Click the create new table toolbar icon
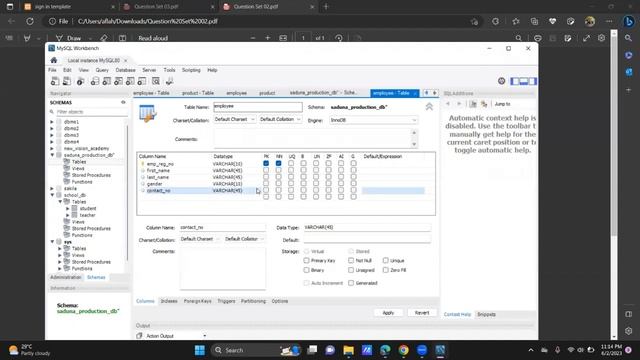Image resolution: width=640 pixels, height=360 pixels. pyautogui.click(x=107, y=81)
